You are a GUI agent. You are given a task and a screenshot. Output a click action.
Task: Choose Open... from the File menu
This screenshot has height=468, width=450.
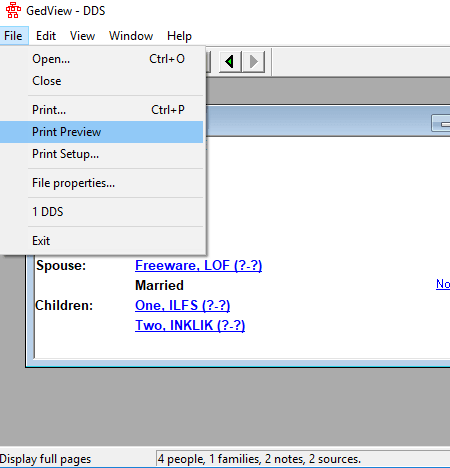(x=102, y=59)
